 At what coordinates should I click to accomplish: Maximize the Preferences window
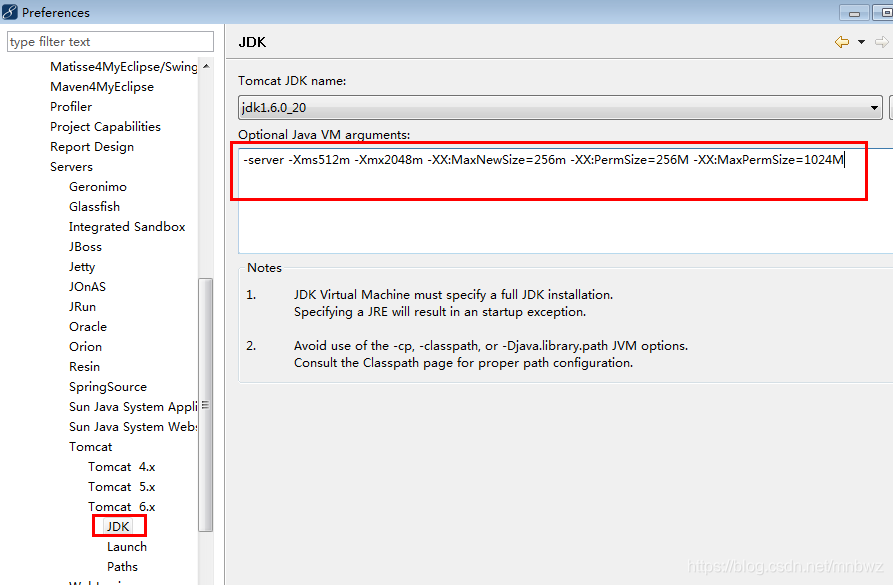[x=883, y=13]
